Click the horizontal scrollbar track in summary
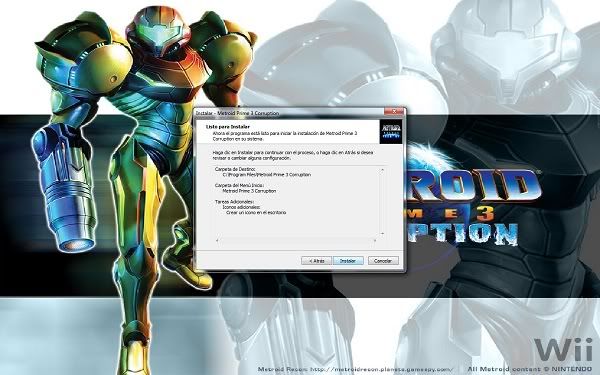Screen dimensions: 600x375 pos(296,240)
